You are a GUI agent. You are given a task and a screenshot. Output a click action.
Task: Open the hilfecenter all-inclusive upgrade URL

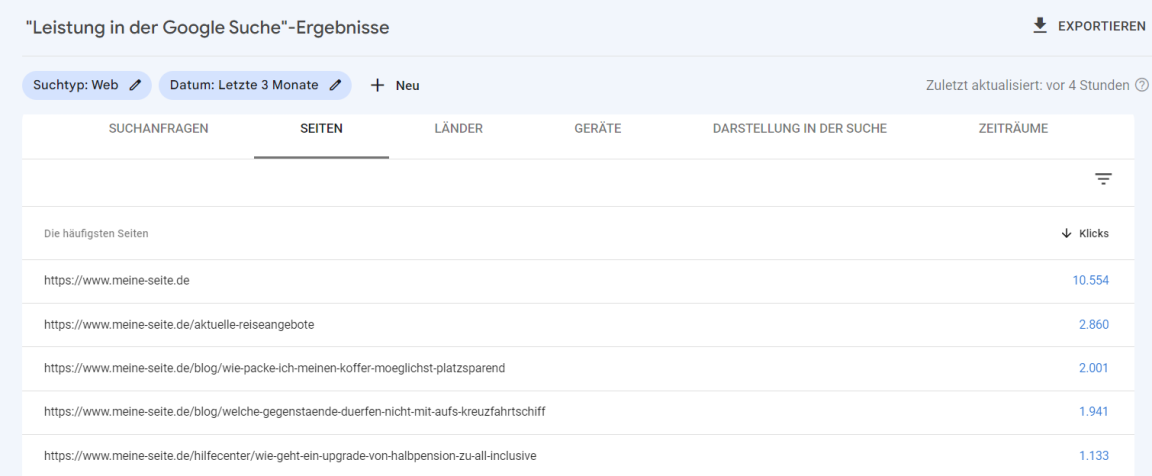(x=290, y=456)
